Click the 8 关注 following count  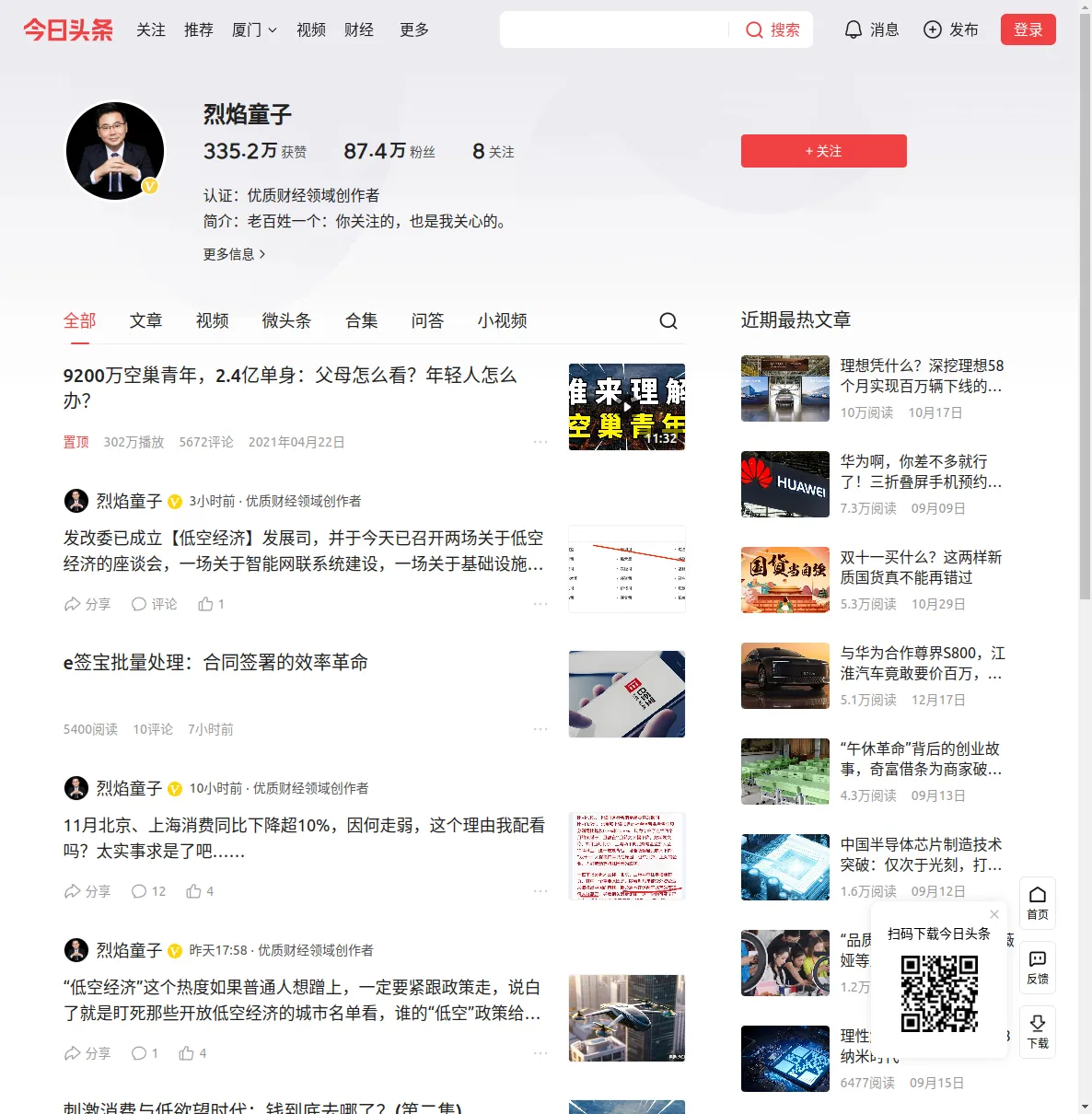[494, 151]
